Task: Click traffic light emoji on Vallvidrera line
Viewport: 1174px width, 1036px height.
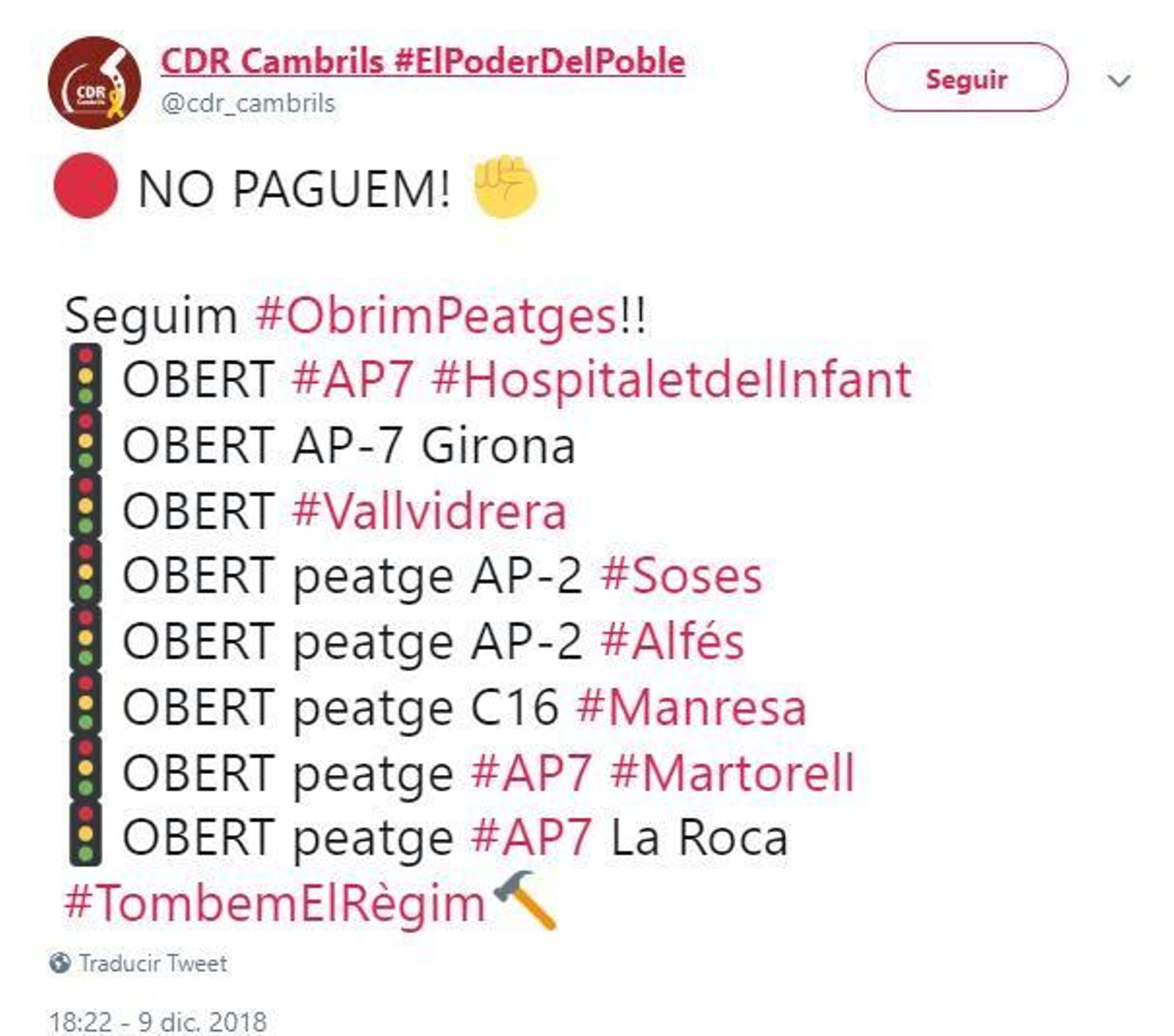Action: point(85,506)
